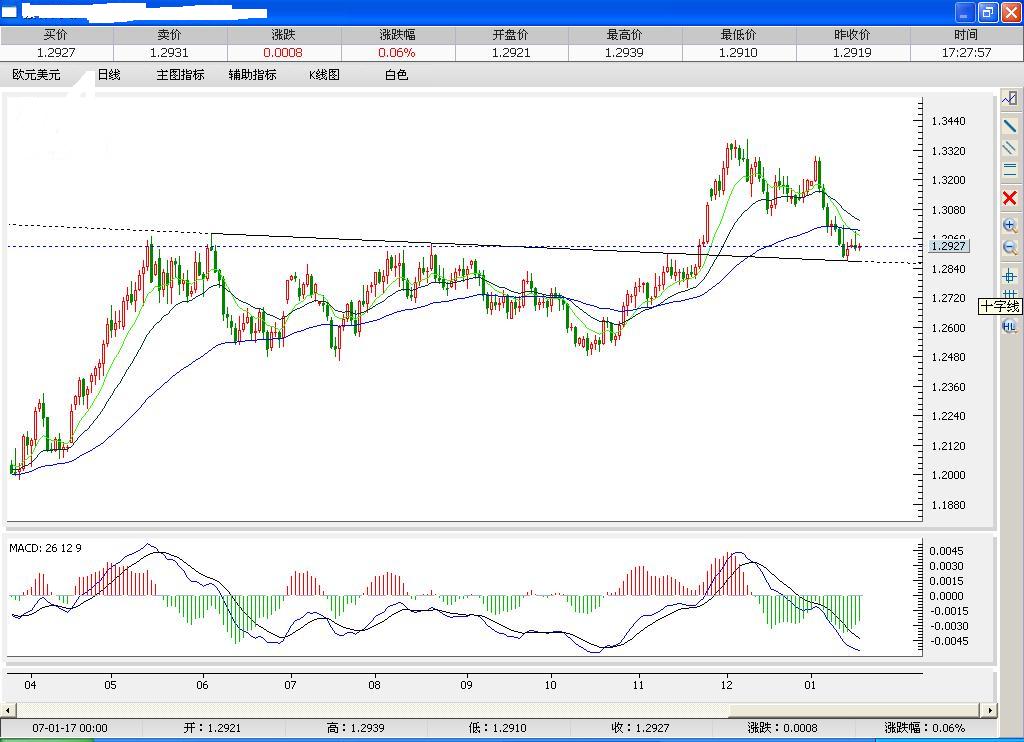Select the horizontal lines drawing tool

(1010, 170)
